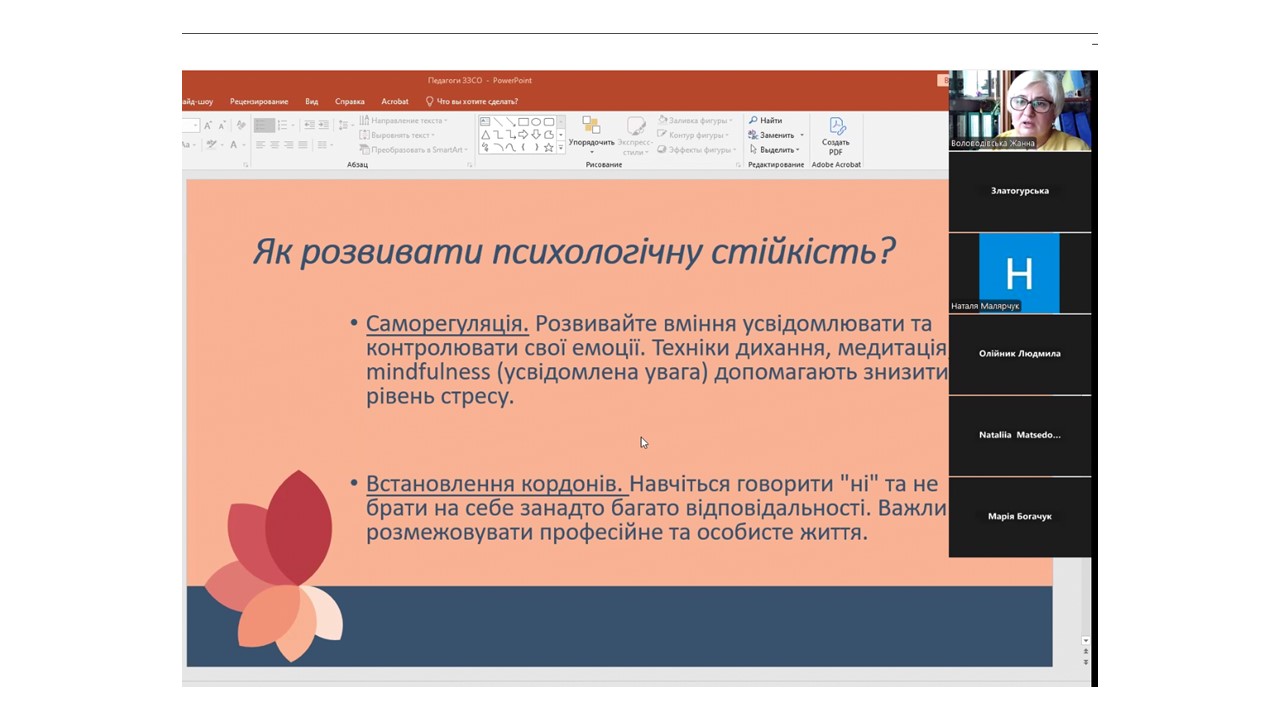
Task: Increase the list indent level
Action: click(324, 125)
